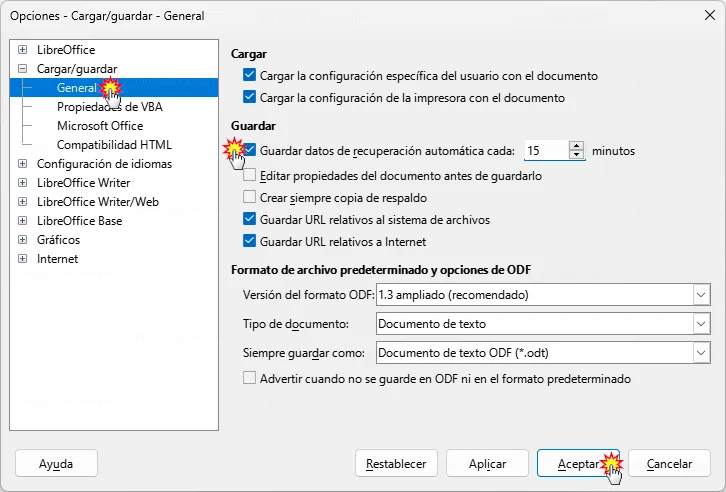Increase autosave minutes with up arrow
The width and height of the screenshot is (726, 492).
pyautogui.click(x=576, y=146)
